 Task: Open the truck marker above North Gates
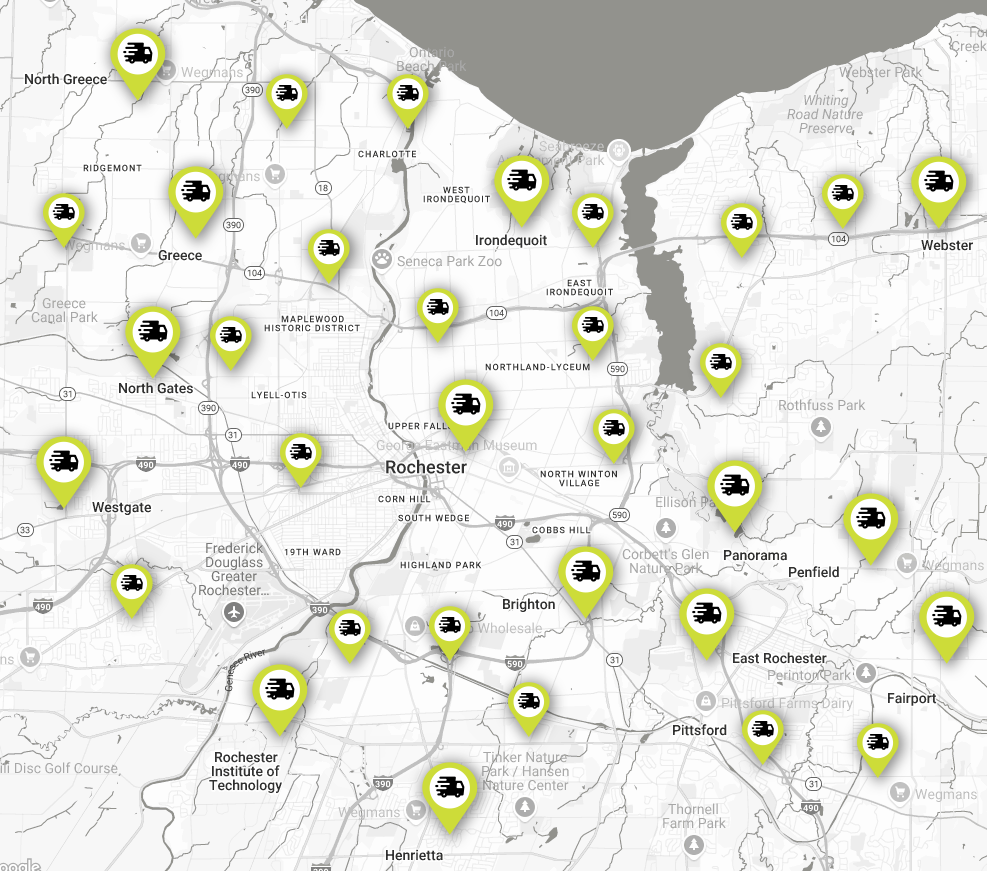click(153, 332)
